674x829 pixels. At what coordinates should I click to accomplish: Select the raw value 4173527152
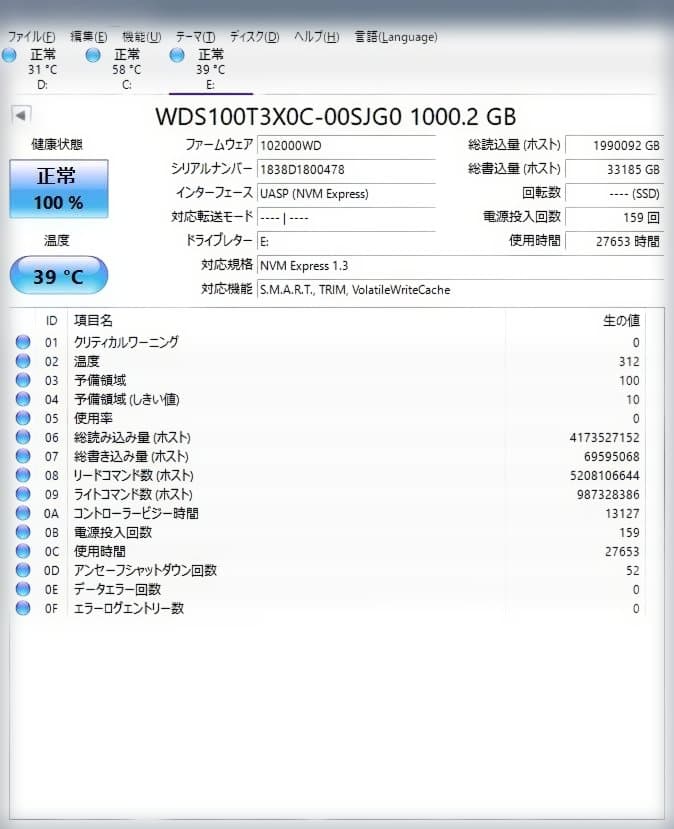pos(604,438)
